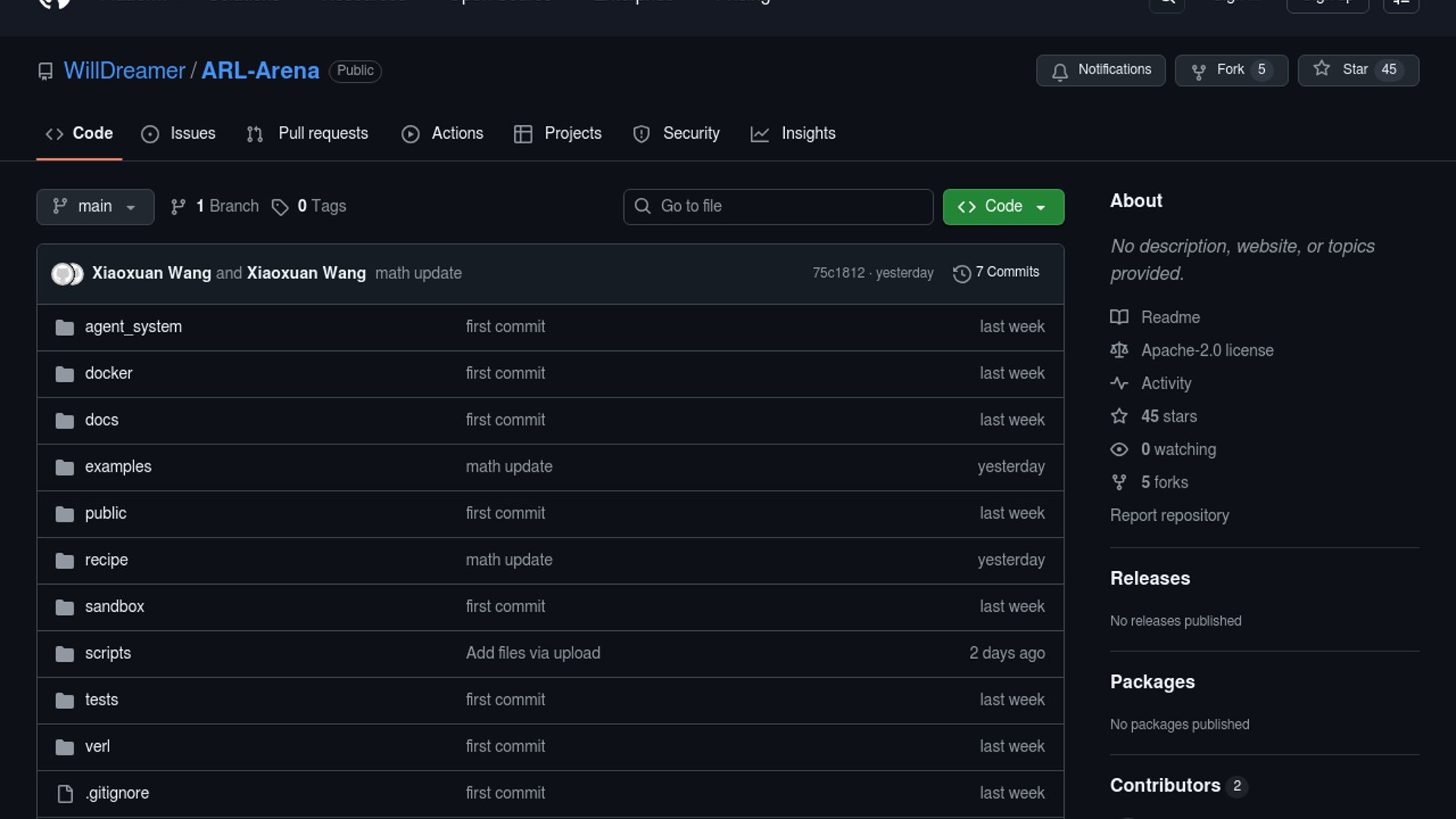Open the Apache-2.0 license scale icon

point(1119,350)
